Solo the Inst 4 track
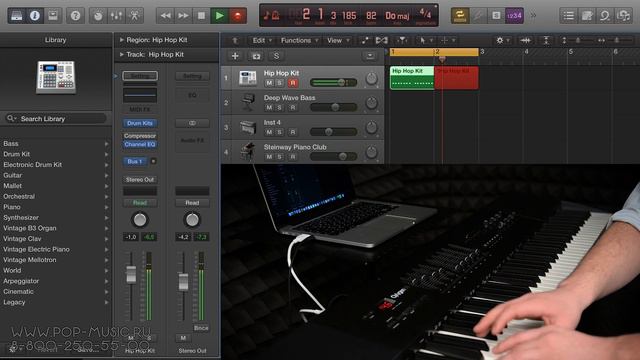Screen dimensions: 640x360 [280, 132]
